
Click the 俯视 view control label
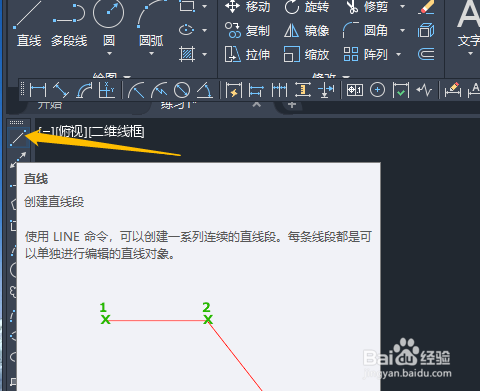coord(72,132)
